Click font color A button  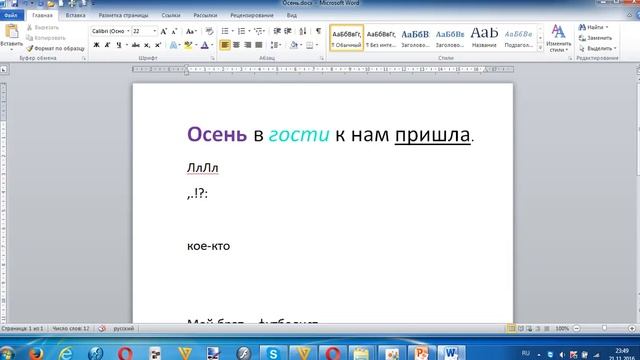tap(205, 45)
